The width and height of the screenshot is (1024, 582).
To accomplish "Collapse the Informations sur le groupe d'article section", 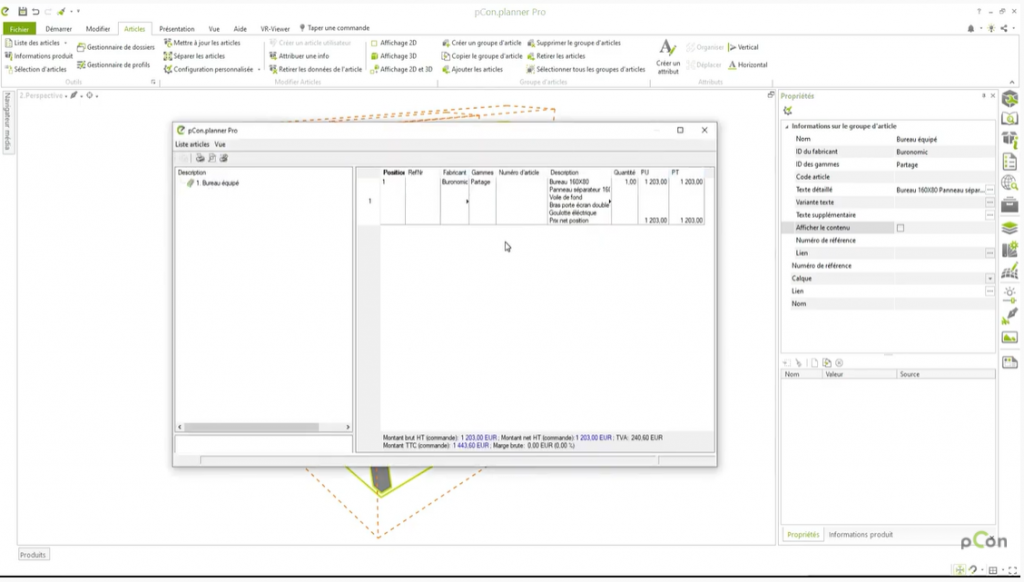I will tap(787, 127).
